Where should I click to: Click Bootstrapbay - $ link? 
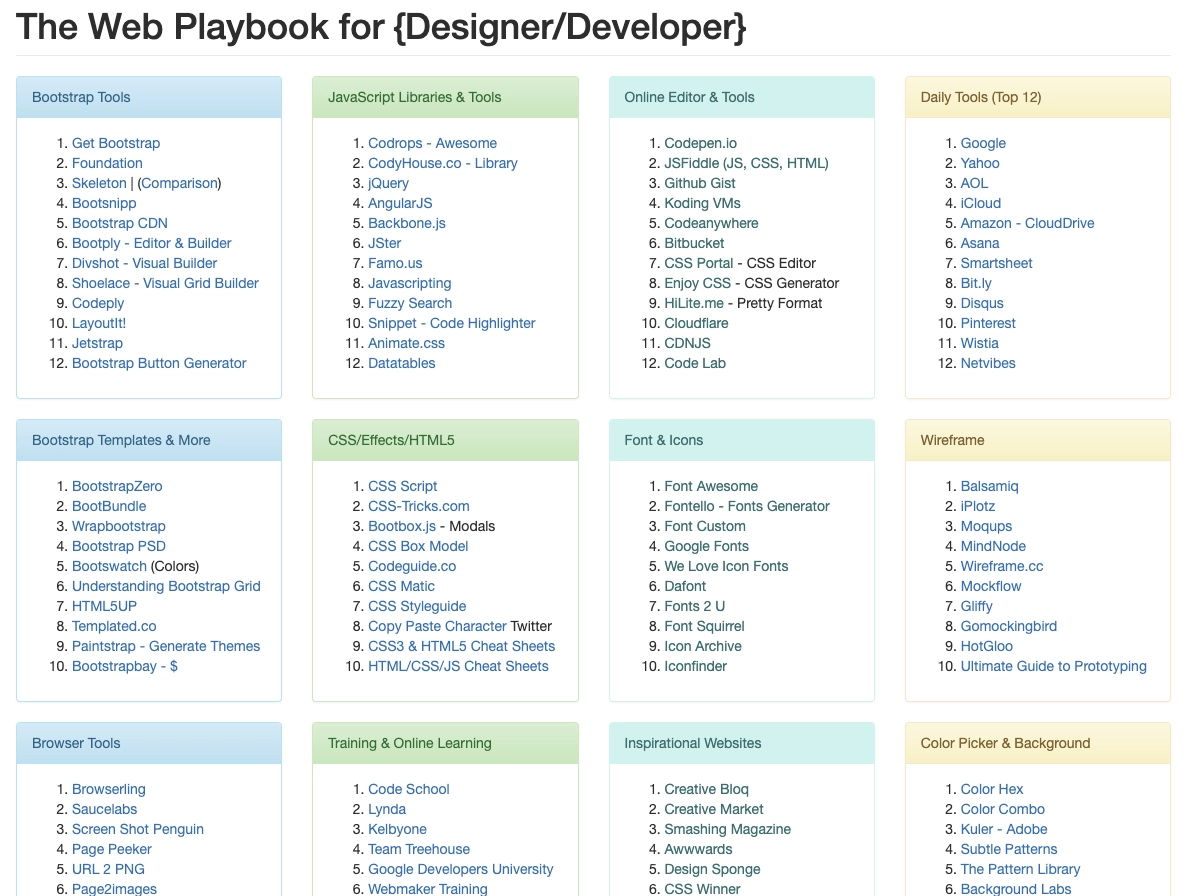[125, 666]
